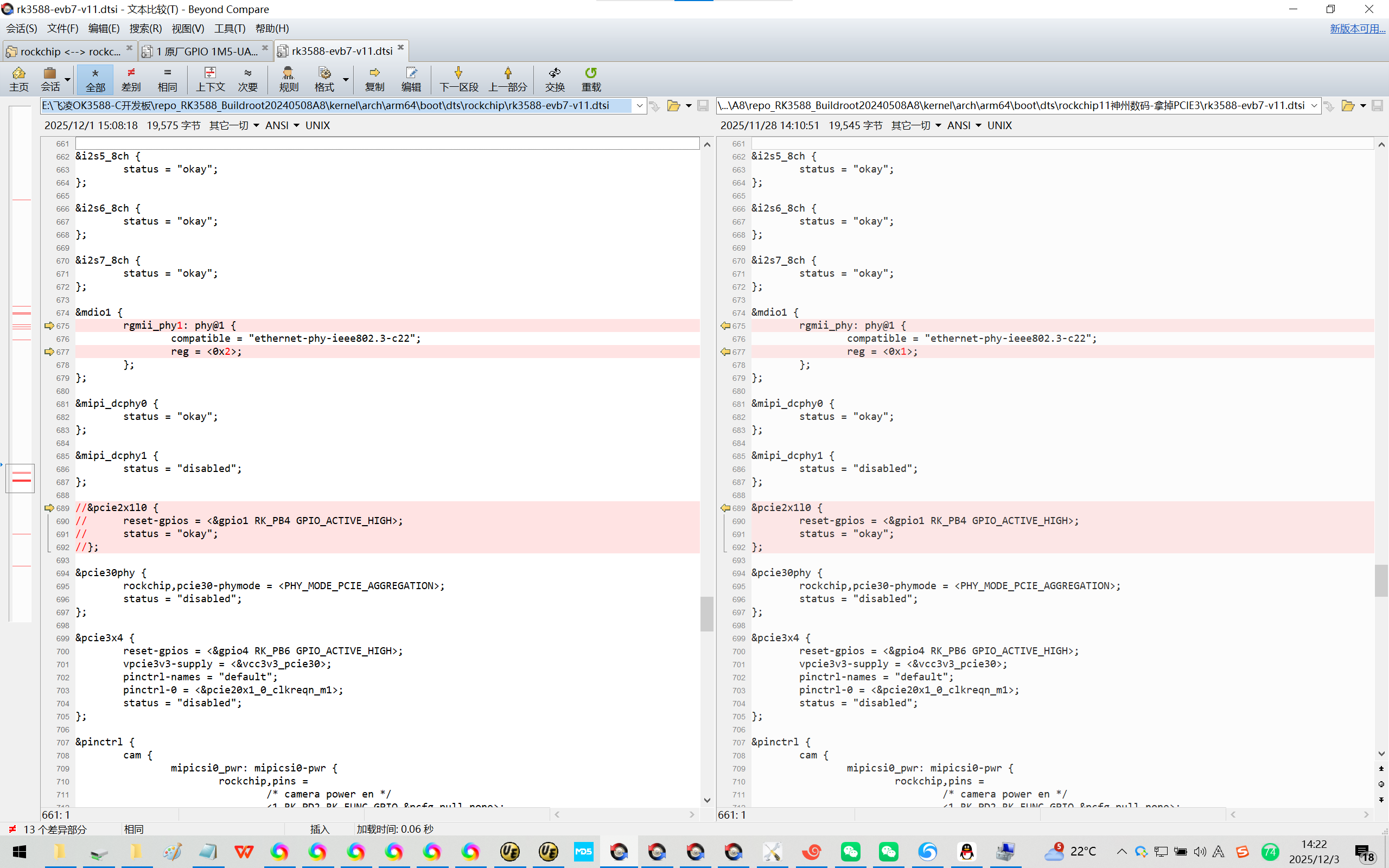Toggle Show Same (相同) filter
Viewport: 1389px width, 868px height.
(167, 79)
